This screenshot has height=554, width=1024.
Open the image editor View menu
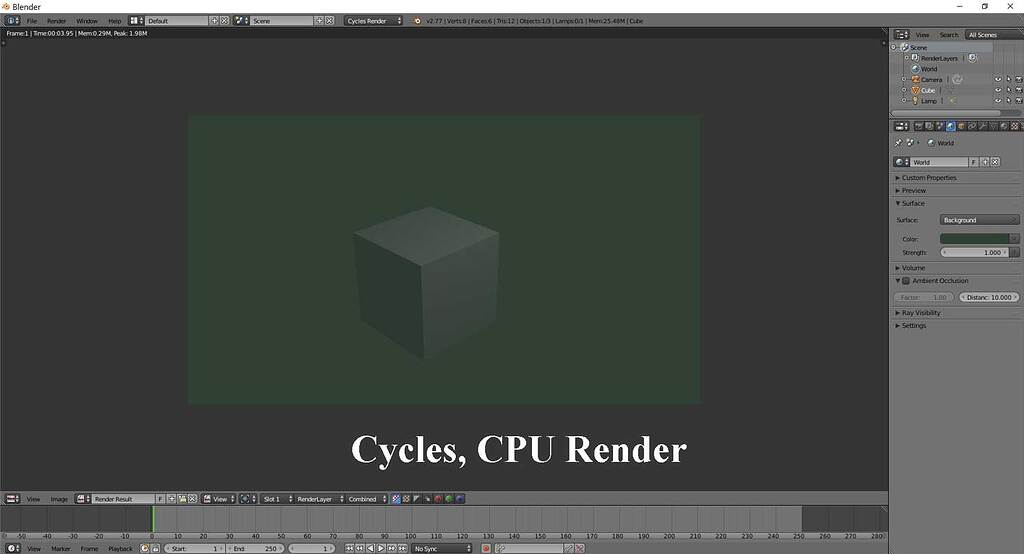click(33, 499)
